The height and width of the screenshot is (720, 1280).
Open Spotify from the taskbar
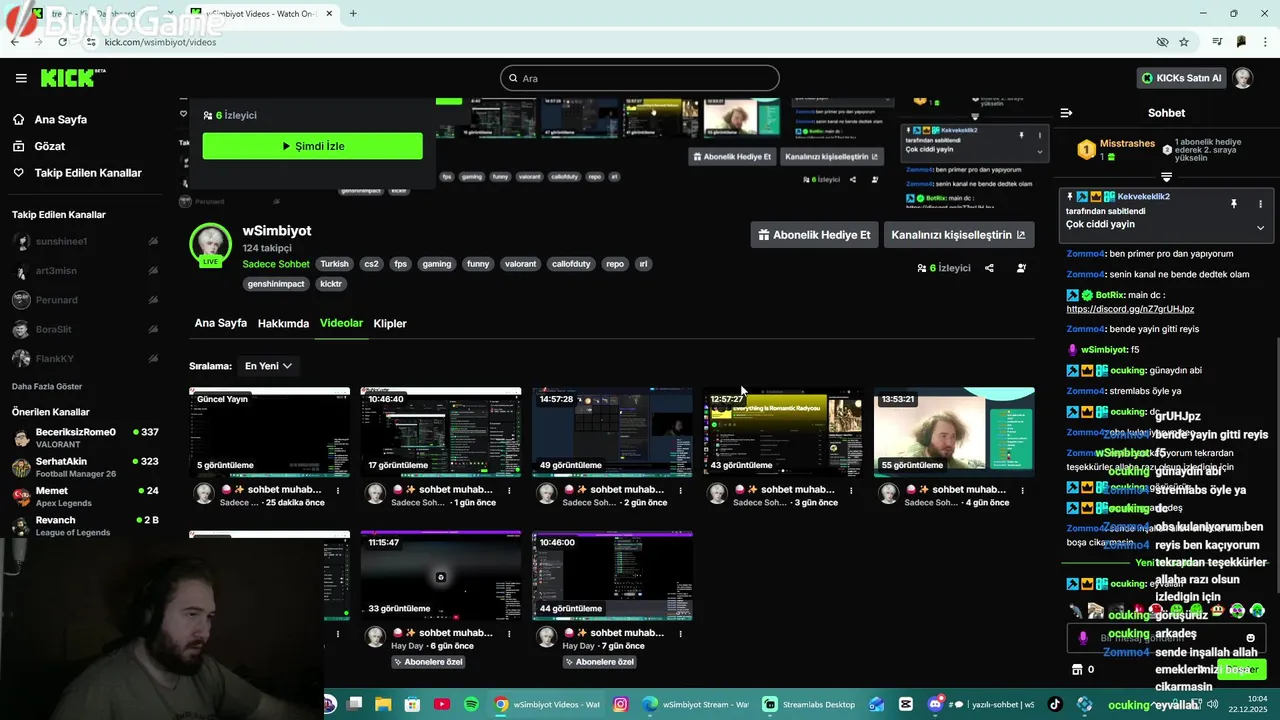coord(471,704)
